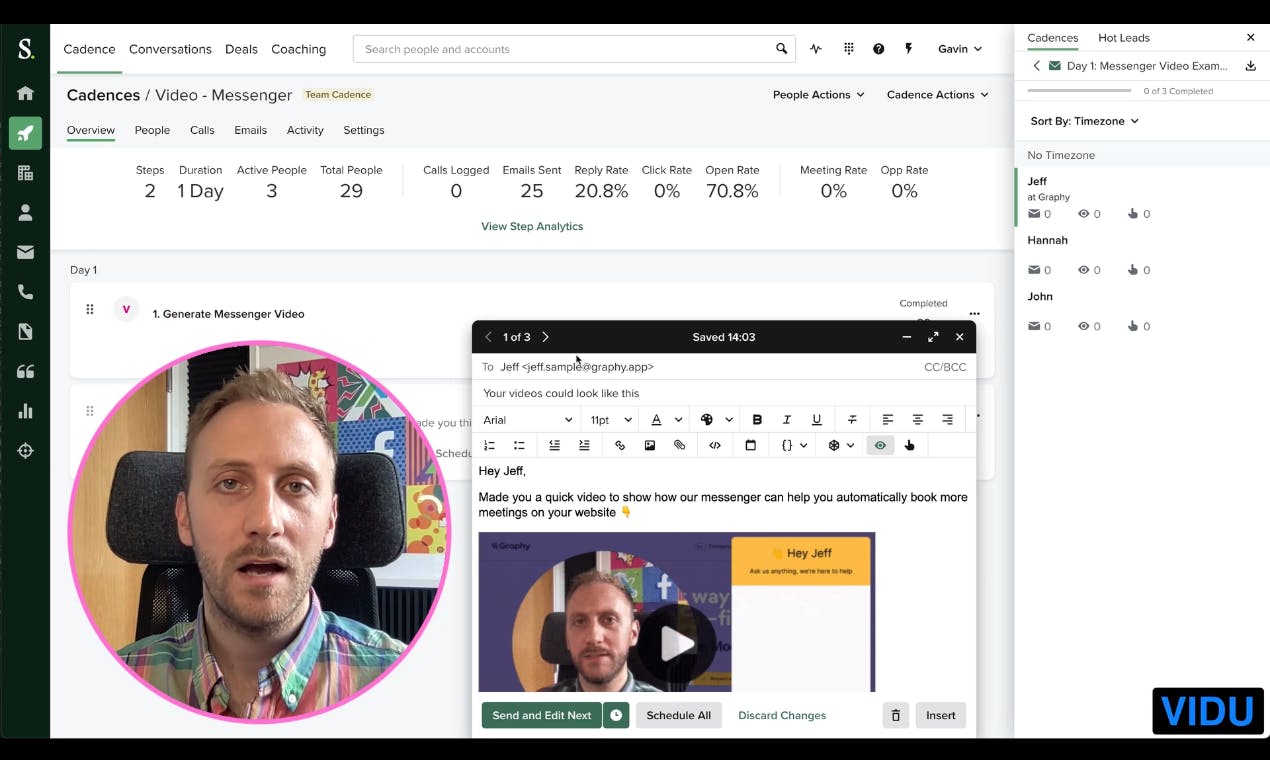Open the apps grid icon in top bar

point(849,49)
